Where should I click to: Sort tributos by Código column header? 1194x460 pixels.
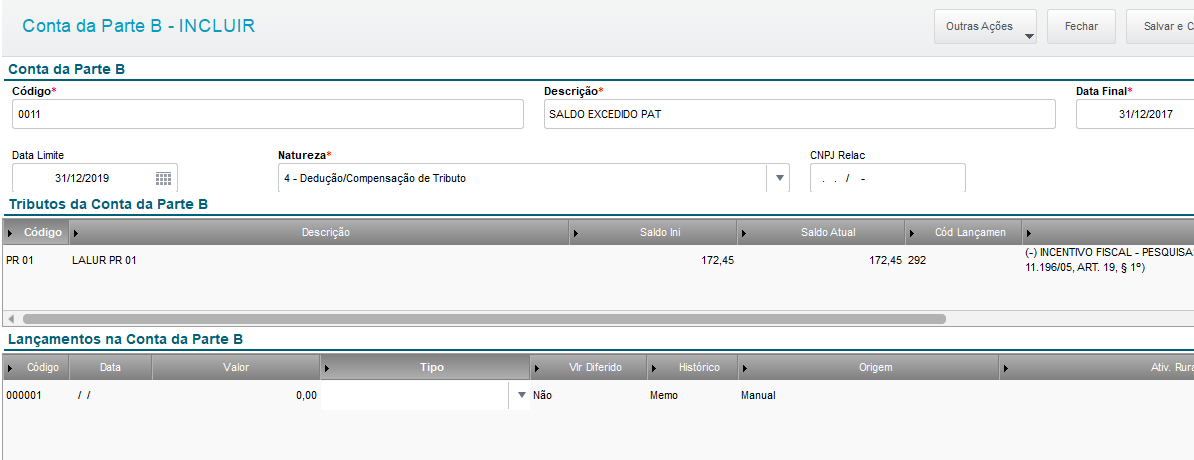(36, 232)
